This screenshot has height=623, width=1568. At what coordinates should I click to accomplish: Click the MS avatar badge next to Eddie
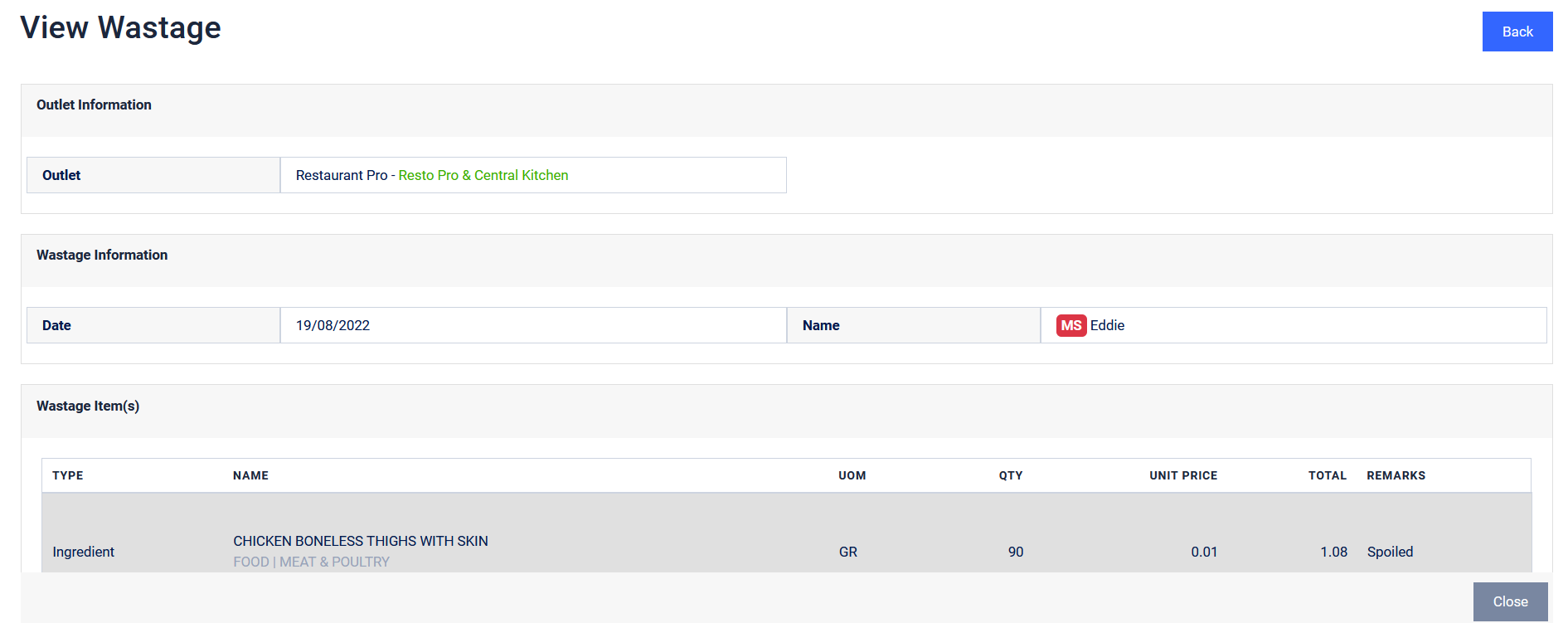click(x=1070, y=325)
